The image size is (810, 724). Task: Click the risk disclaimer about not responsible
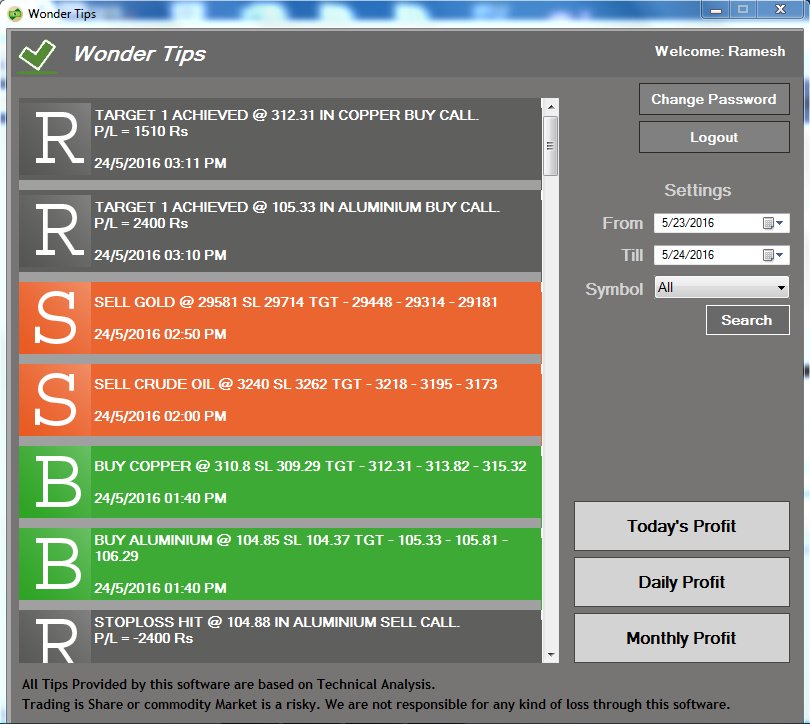[376, 705]
